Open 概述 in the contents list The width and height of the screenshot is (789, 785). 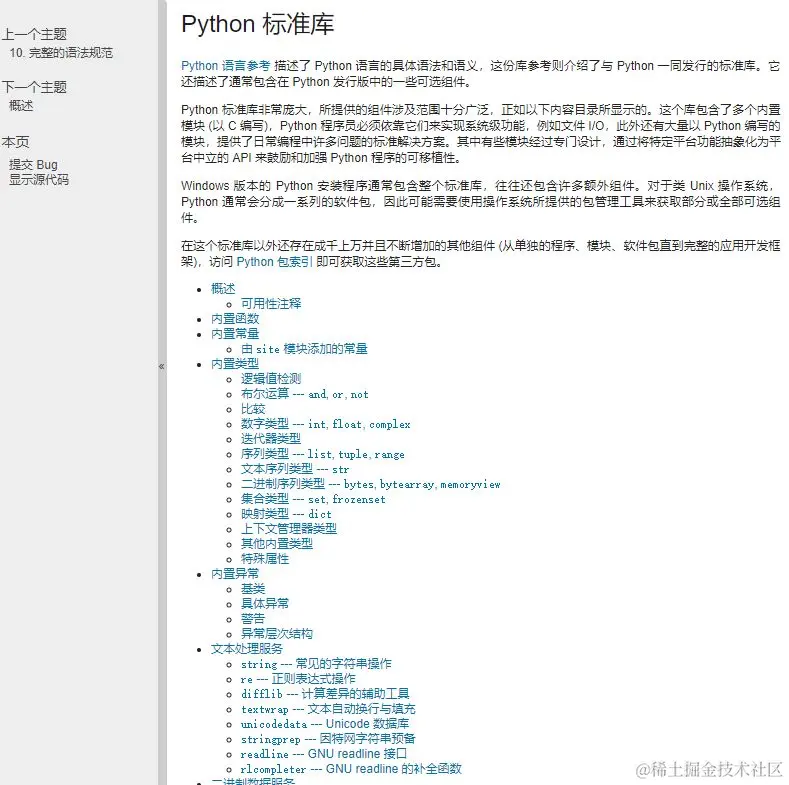(223, 288)
